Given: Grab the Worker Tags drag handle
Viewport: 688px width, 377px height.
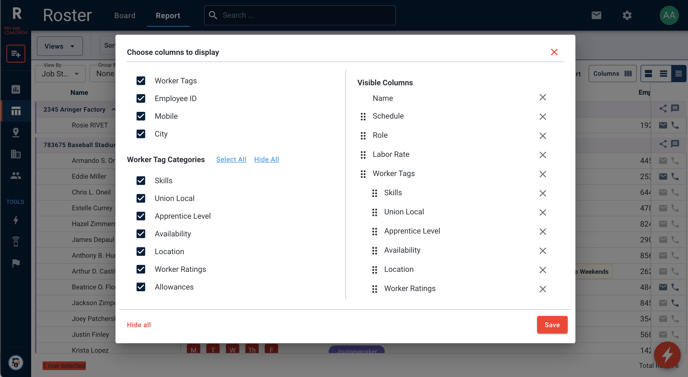Looking at the screenshot, I should [363, 174].
